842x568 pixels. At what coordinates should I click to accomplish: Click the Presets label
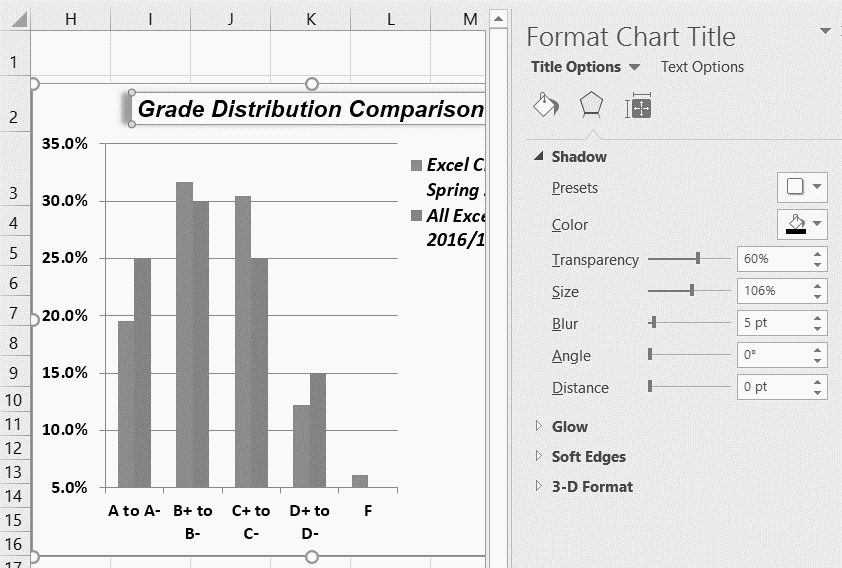[575, 188]
